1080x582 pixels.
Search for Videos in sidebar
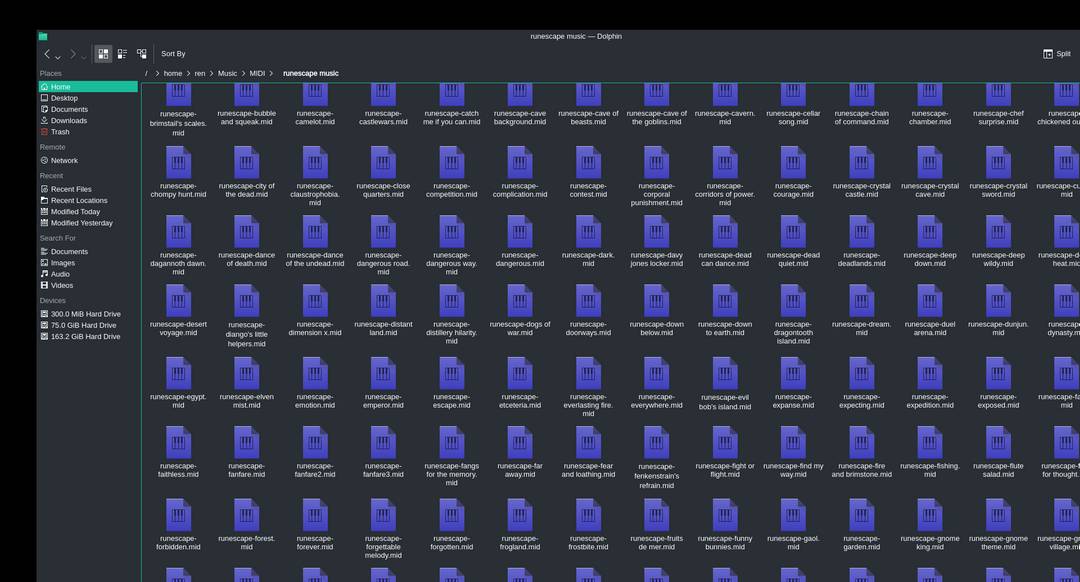point(88,285)
